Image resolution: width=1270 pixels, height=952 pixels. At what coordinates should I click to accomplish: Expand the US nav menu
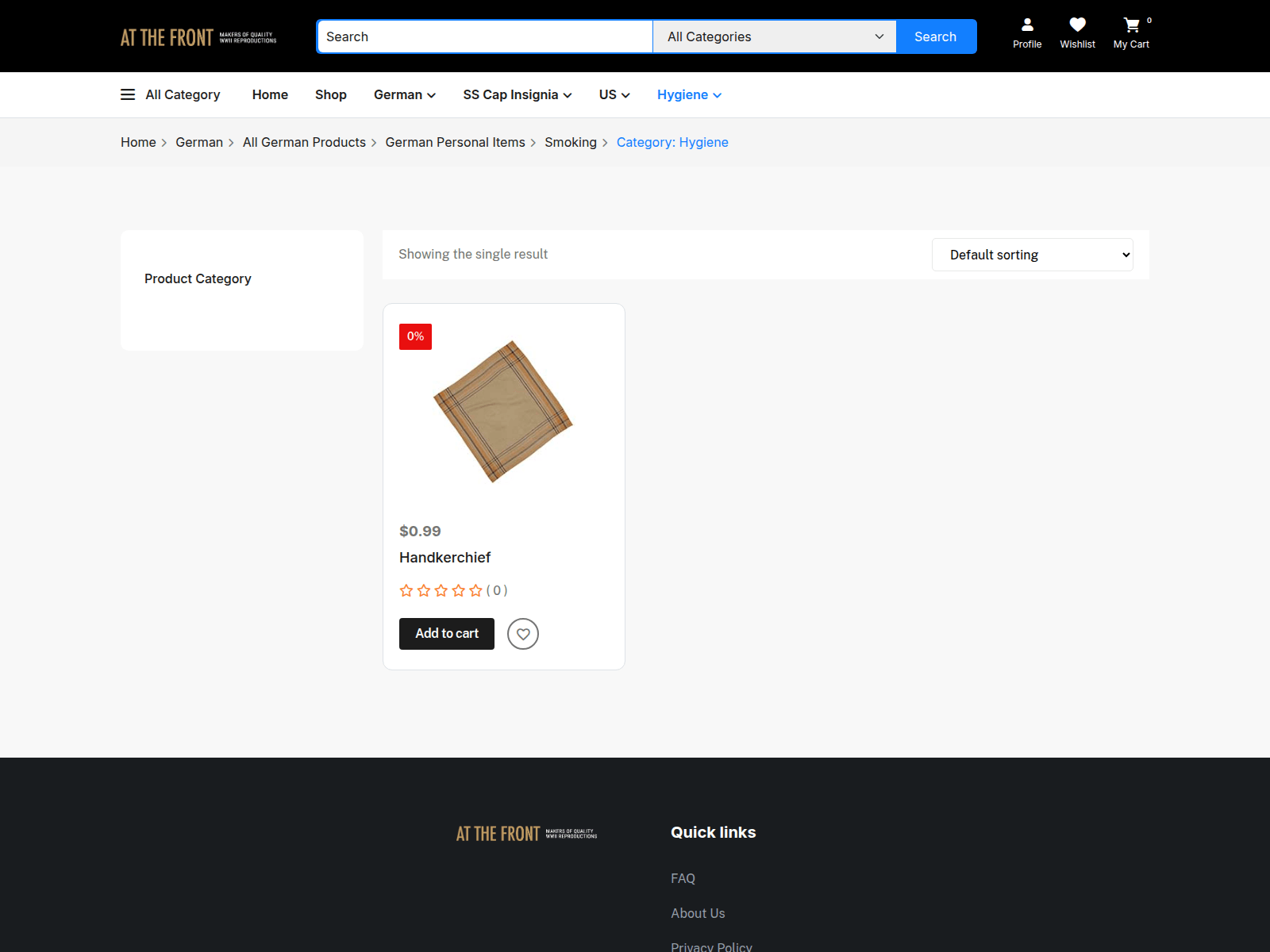click(614, 94)
